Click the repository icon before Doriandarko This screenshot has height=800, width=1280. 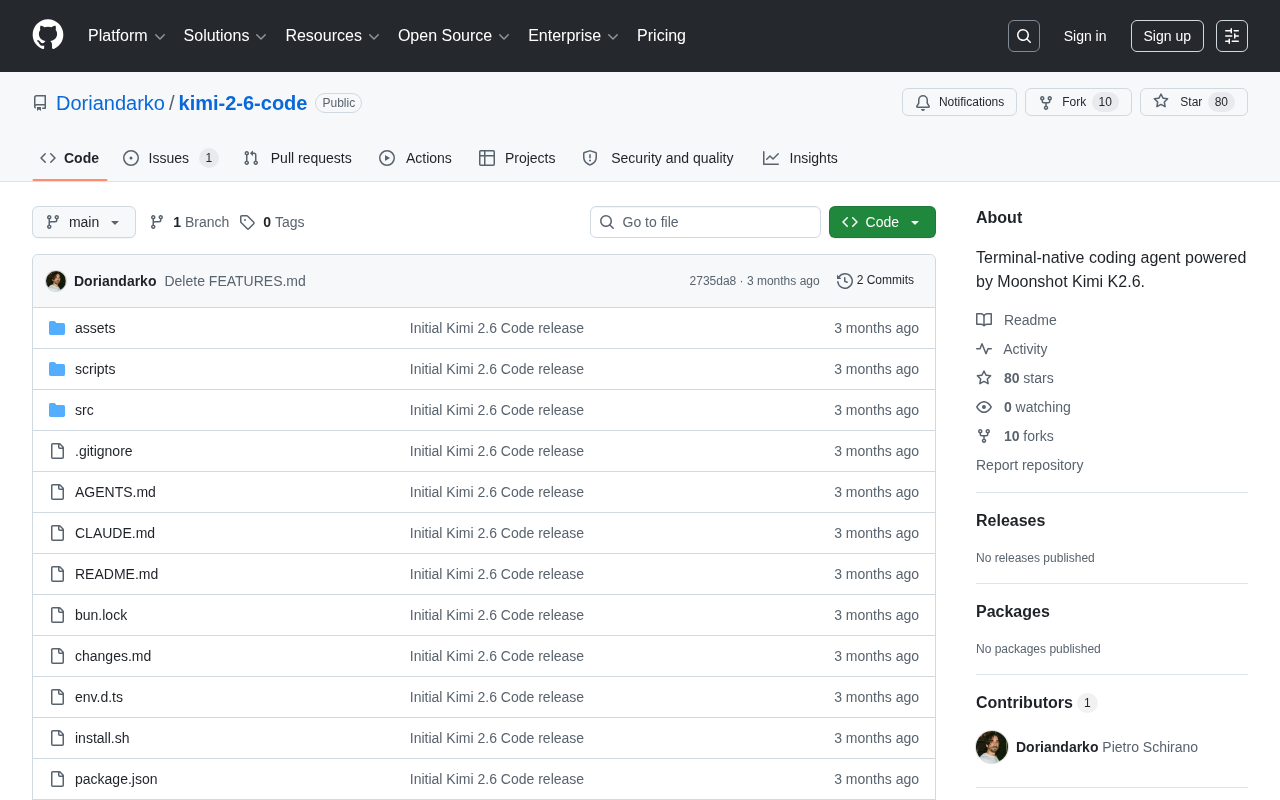click(x=40, y=103)
